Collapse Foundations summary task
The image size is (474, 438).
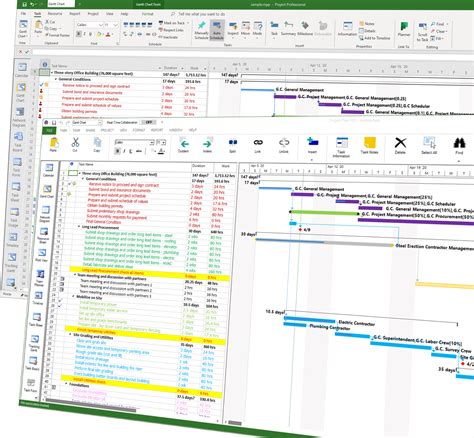[66, 384]
